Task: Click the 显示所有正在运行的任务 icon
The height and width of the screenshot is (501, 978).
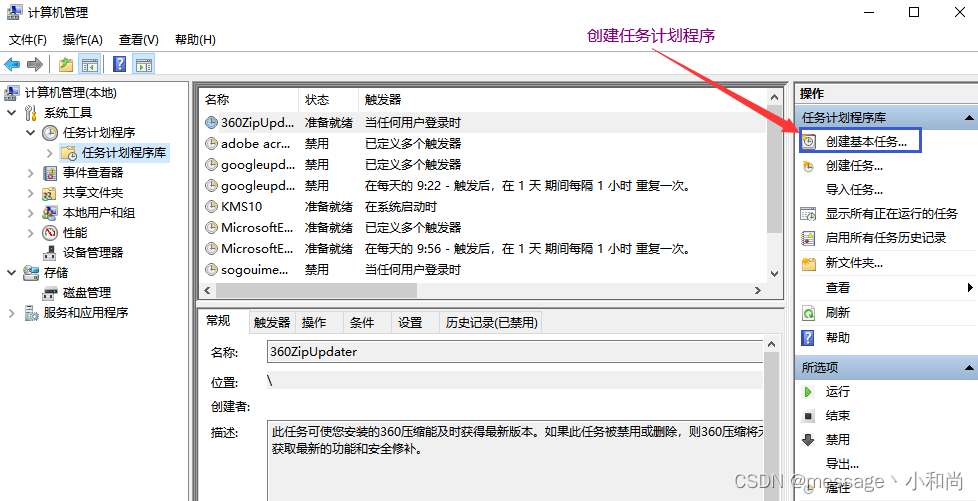Action: point(808,214)
